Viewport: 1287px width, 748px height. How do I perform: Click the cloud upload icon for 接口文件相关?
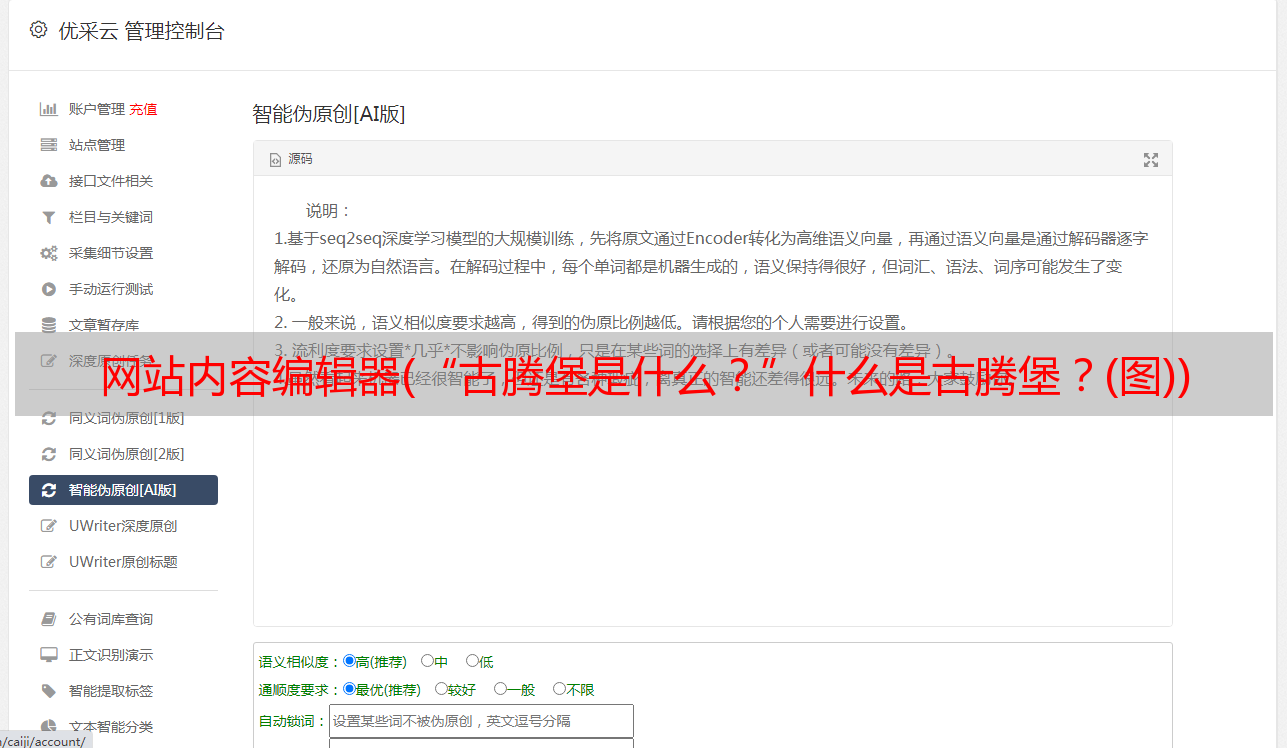tap(48, 181)
